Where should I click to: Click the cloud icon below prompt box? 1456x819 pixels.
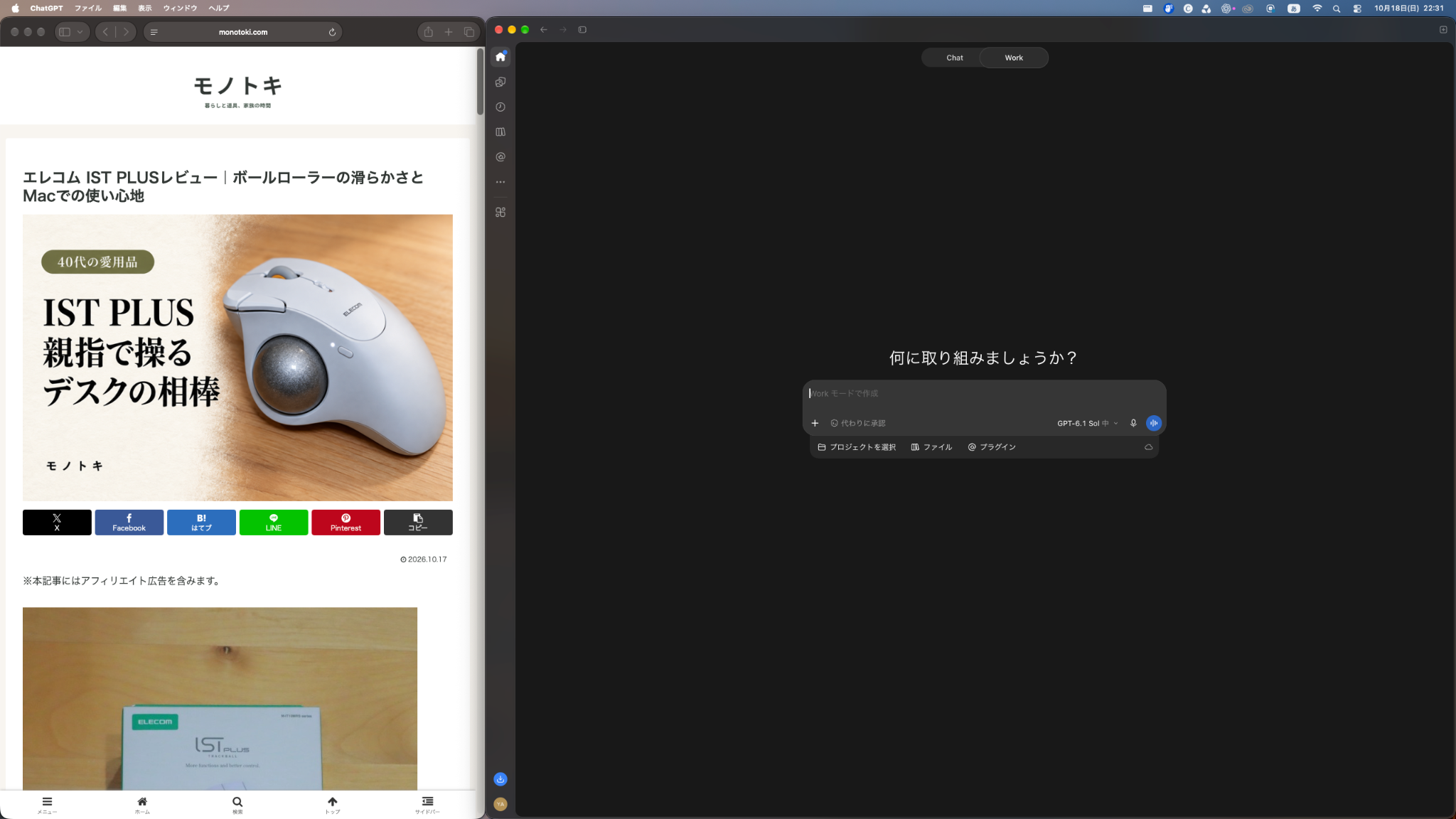pyautogui.click(x=1148, y=447)
